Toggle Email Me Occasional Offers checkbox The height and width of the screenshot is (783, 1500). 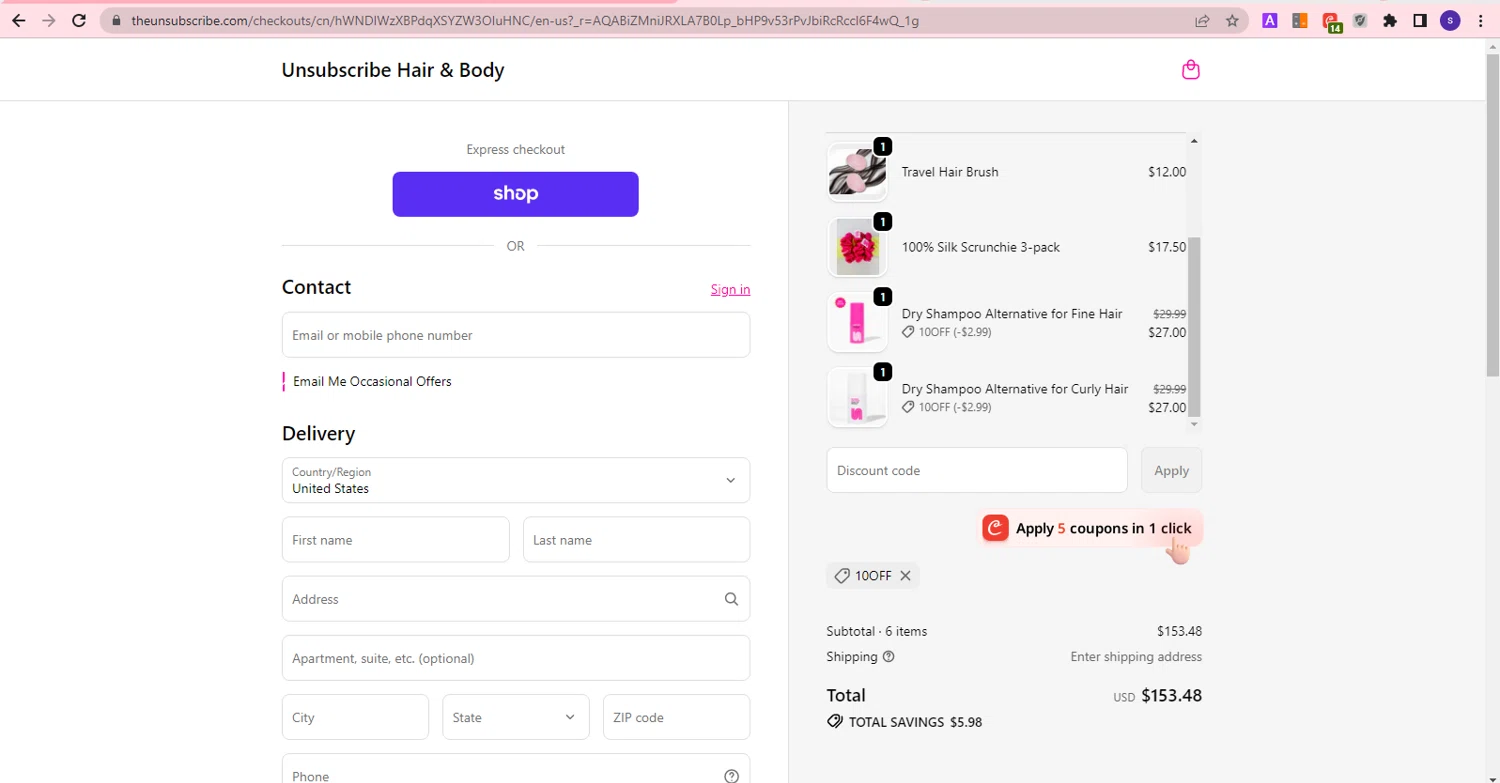coord(284,381)
